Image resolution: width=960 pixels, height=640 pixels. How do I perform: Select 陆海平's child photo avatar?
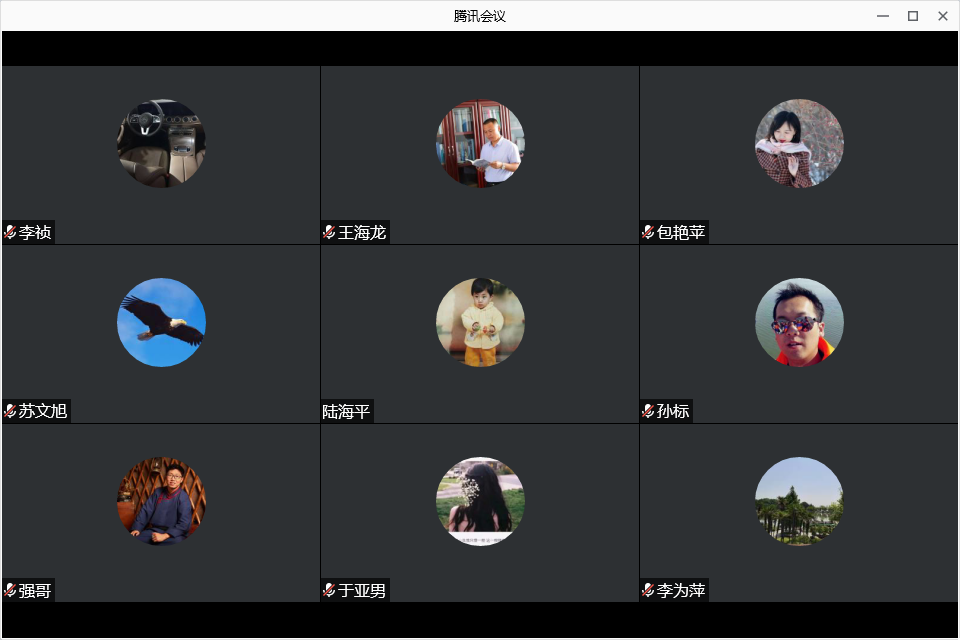click(480, 322)
